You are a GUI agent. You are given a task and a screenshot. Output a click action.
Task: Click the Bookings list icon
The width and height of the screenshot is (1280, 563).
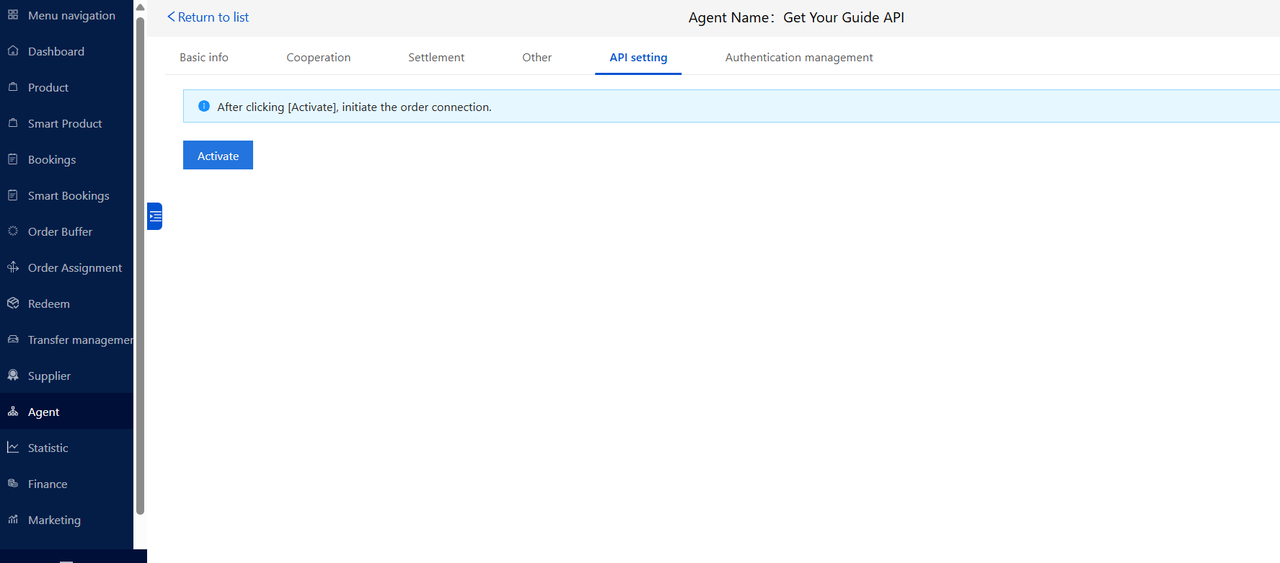(13, 159)
